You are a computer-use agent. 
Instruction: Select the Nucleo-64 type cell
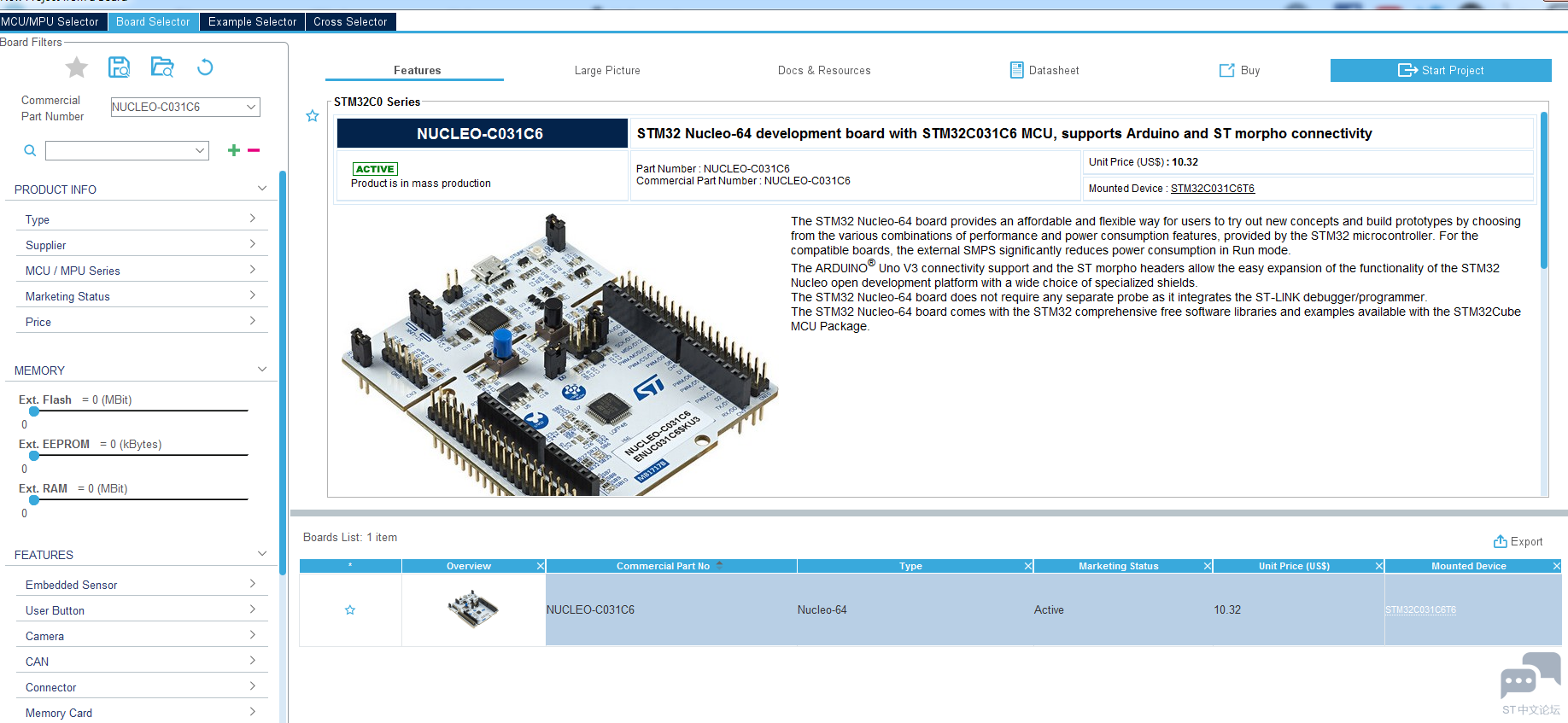pos(916,609)
